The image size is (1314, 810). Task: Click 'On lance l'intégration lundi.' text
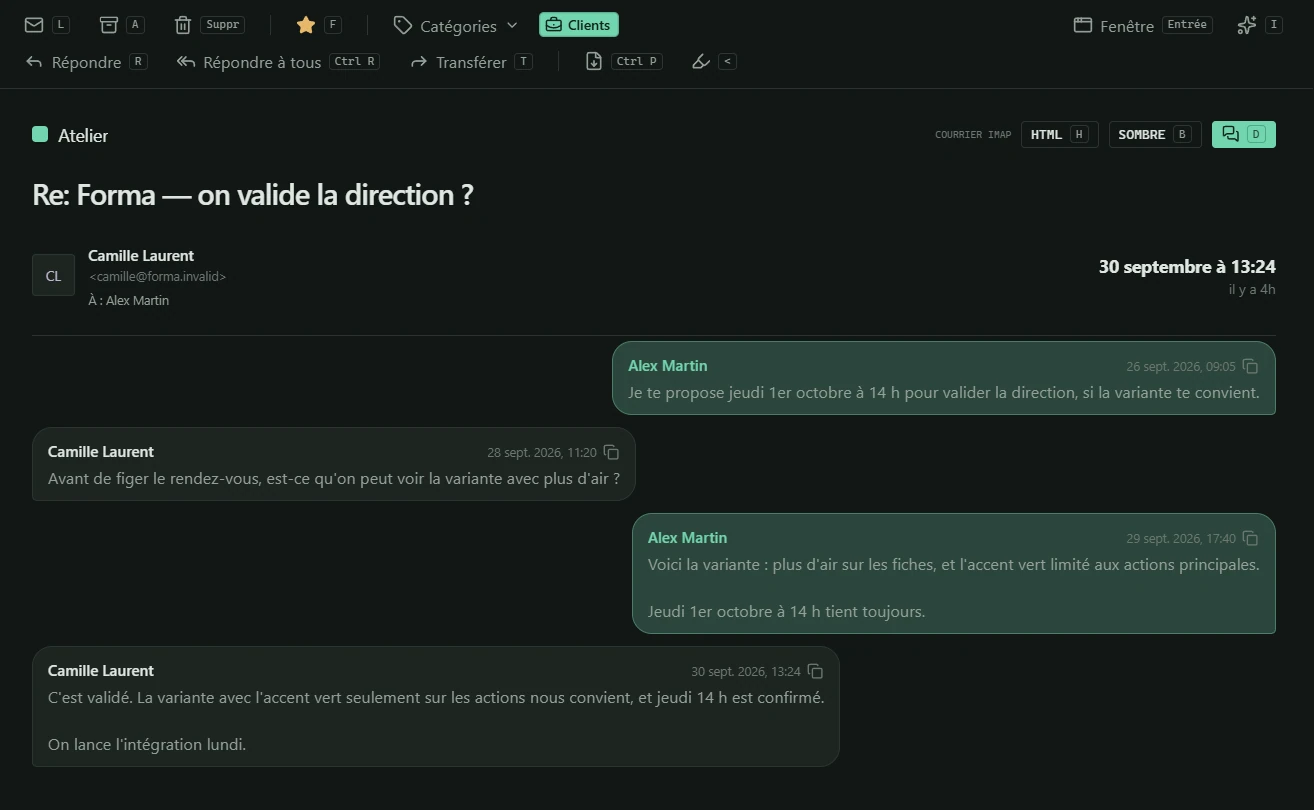click(147, 745)
